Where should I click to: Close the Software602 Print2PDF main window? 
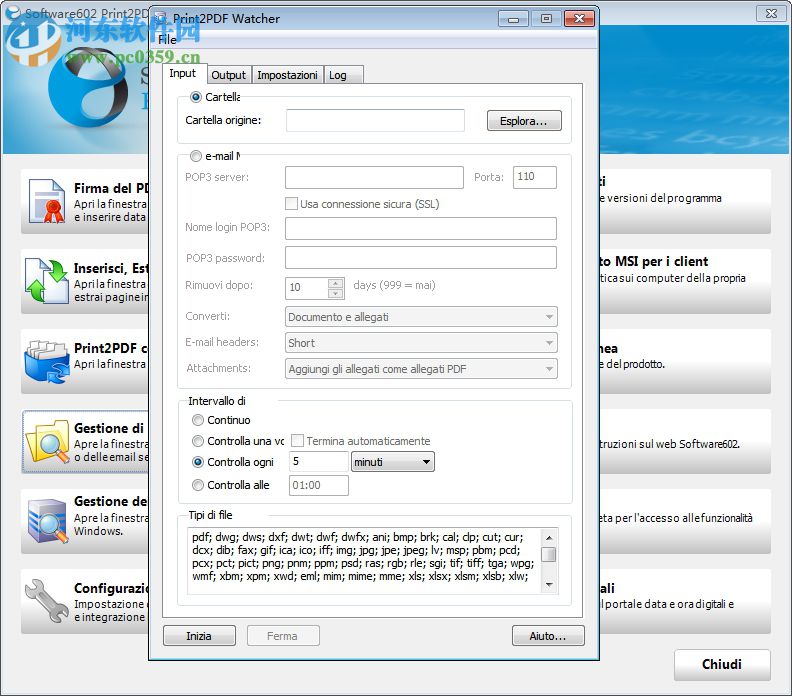pos(771,14)
